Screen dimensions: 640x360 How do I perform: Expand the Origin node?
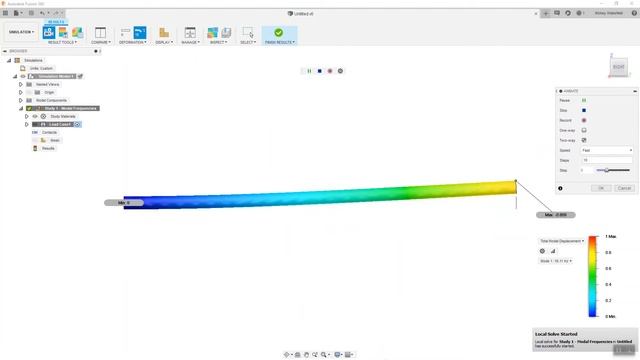pos(20,92)
